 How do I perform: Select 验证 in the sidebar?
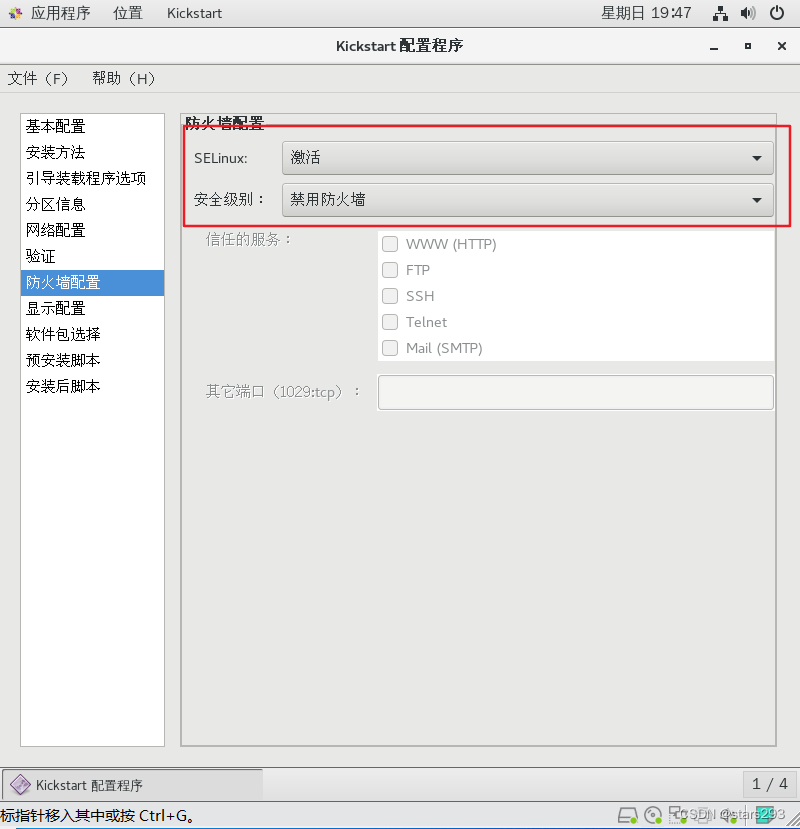coord(93,256)
